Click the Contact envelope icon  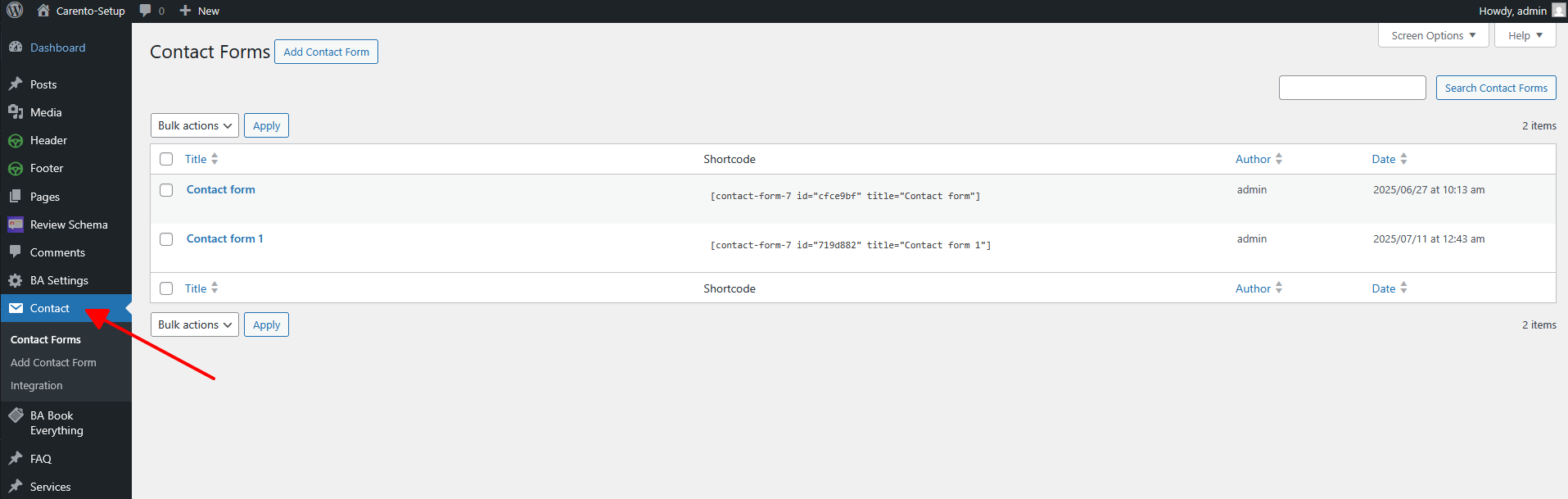pos(16,308)
